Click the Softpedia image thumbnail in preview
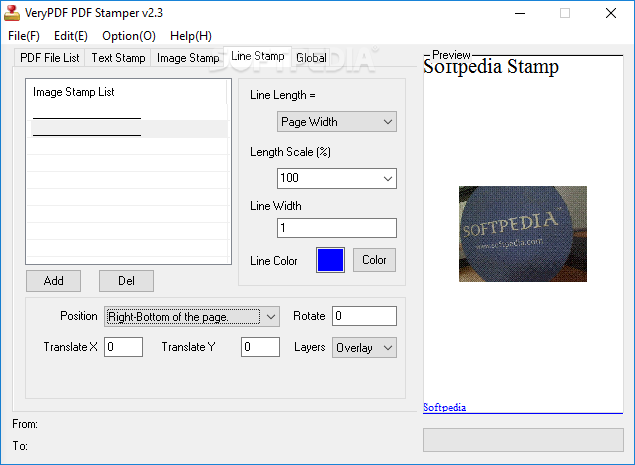 coord(523,234)
